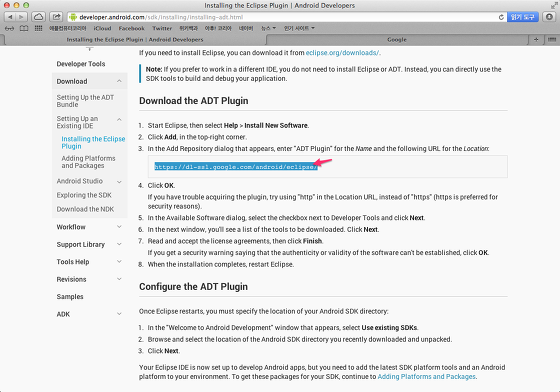Click the Tools Help sidebar label
This screenshot has width=560, height=392.
point(72,262)
